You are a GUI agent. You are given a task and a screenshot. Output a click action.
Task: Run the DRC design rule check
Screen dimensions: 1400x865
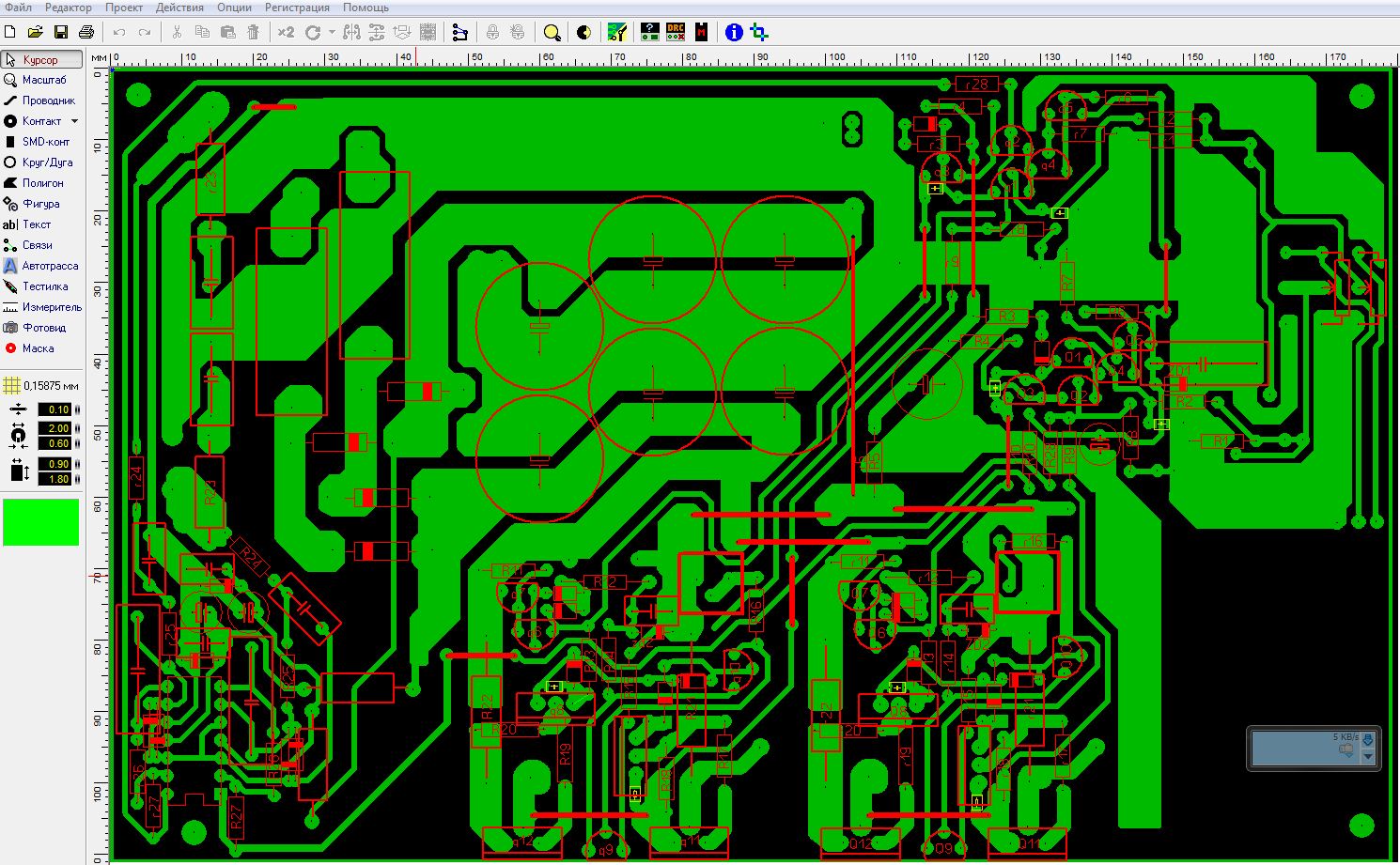point(676,32)
